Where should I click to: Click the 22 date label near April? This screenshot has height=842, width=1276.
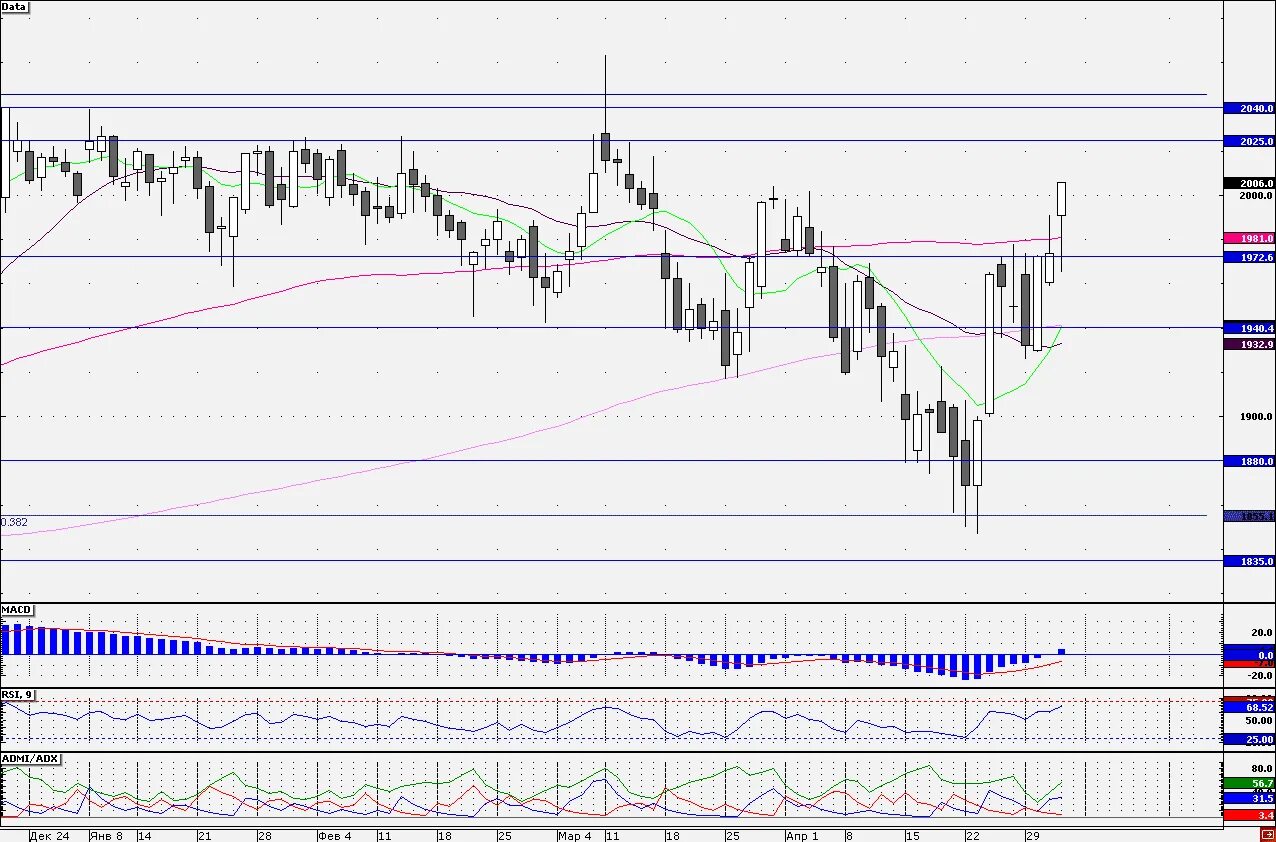pos(973,835)
